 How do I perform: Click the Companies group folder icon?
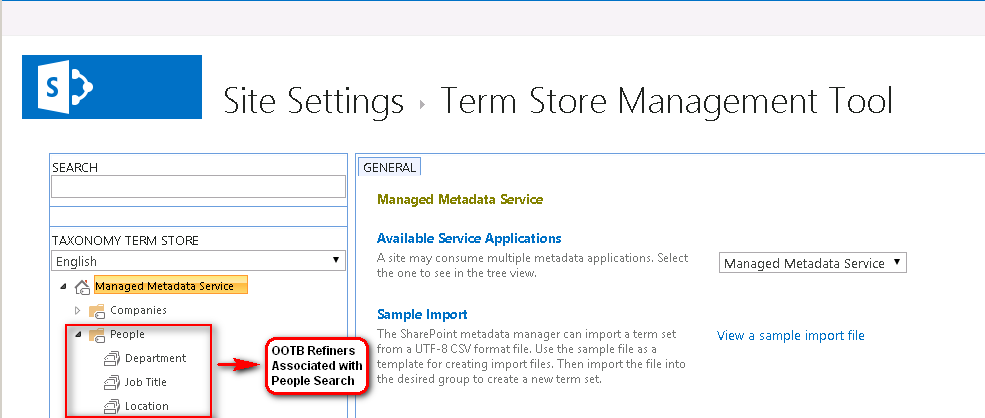97,311
